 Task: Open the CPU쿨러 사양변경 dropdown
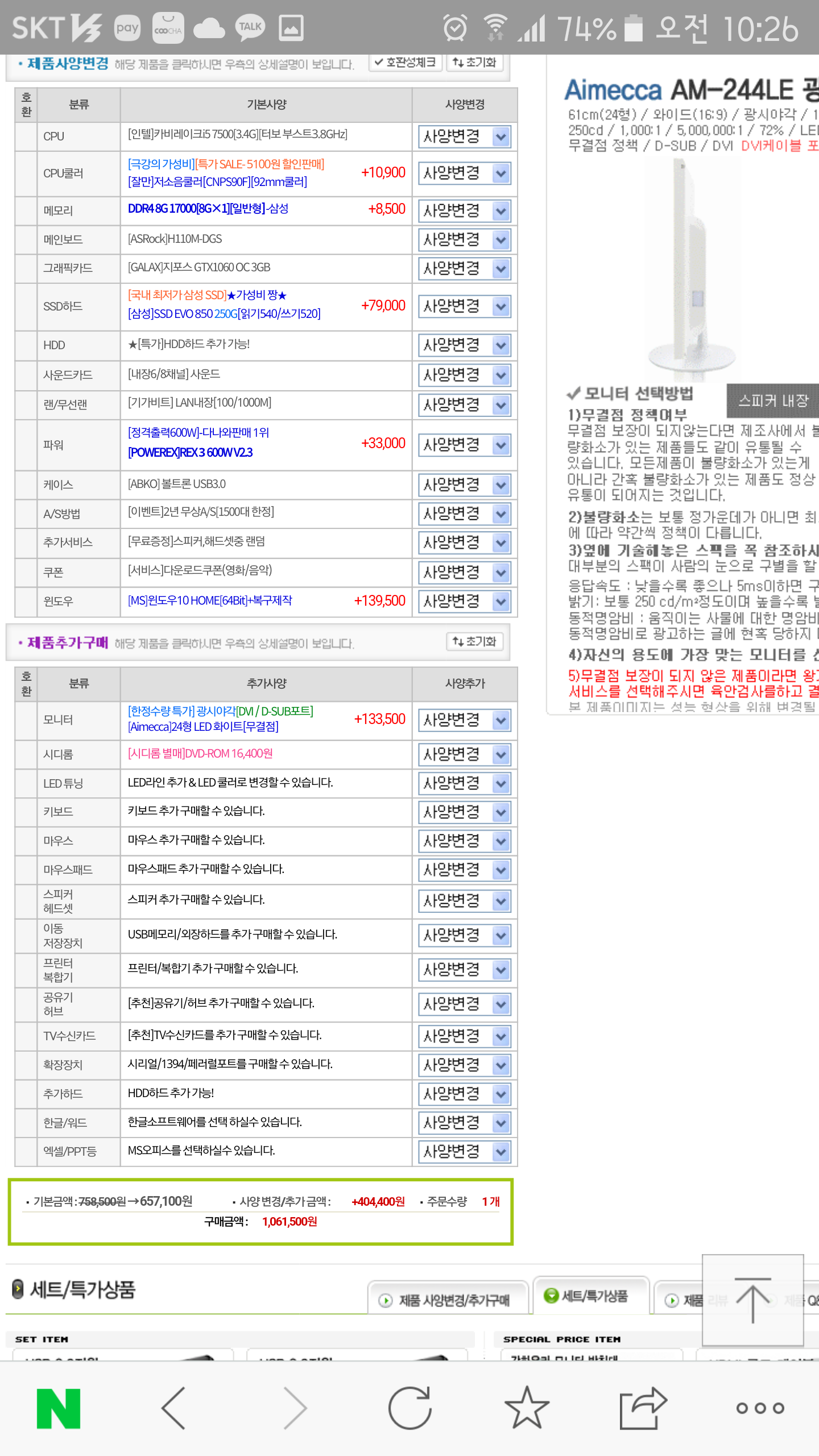[464, 173]
